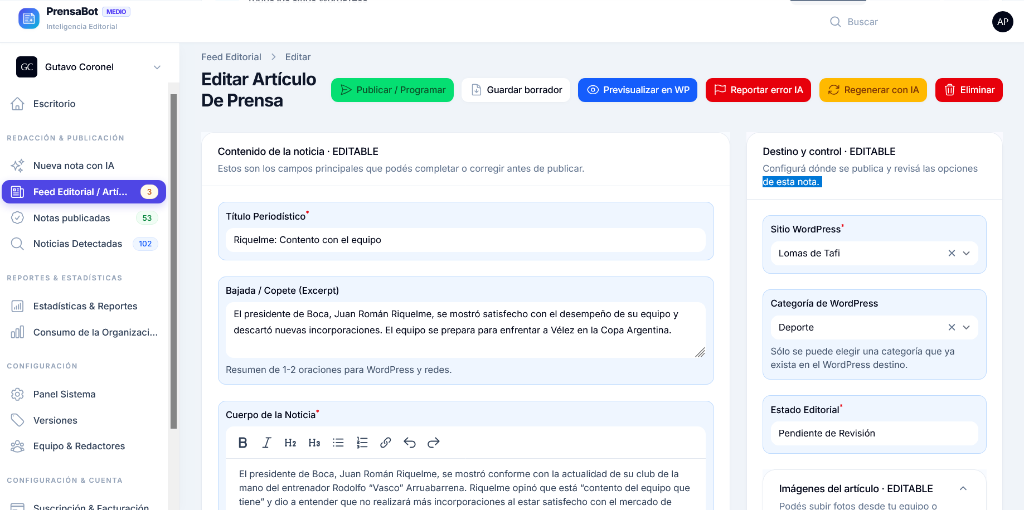Undo last edit in body editor
1024x510 pixels.
409,443
